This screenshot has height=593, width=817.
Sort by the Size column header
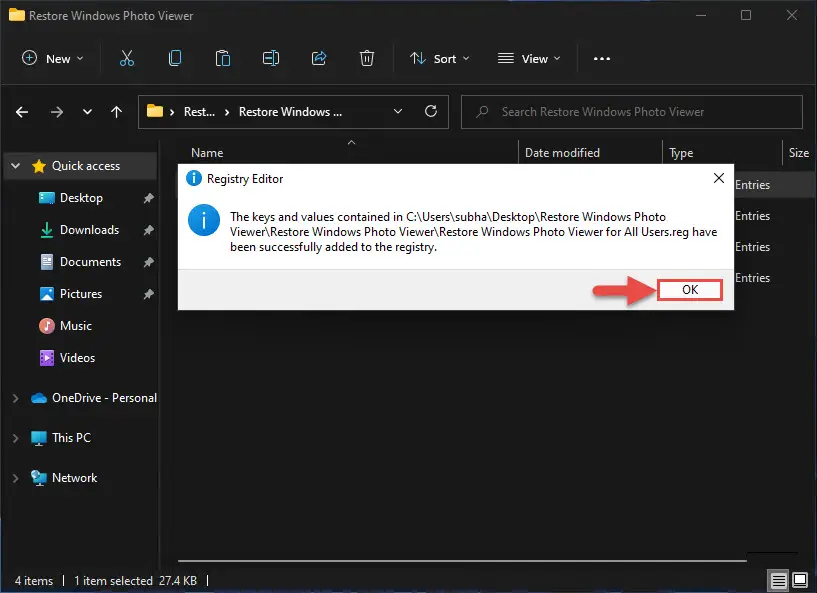click(x=799, y=153)
